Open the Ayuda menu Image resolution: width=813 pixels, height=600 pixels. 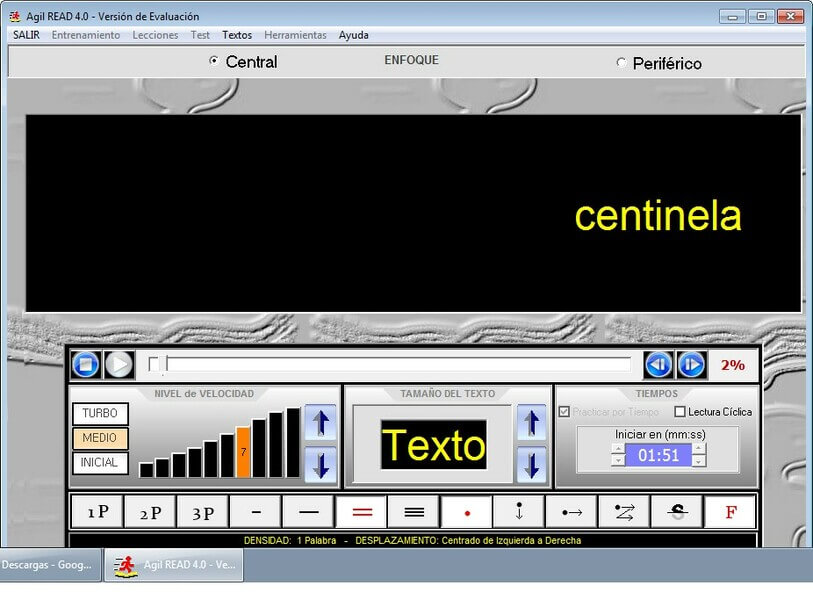(353, 35)
